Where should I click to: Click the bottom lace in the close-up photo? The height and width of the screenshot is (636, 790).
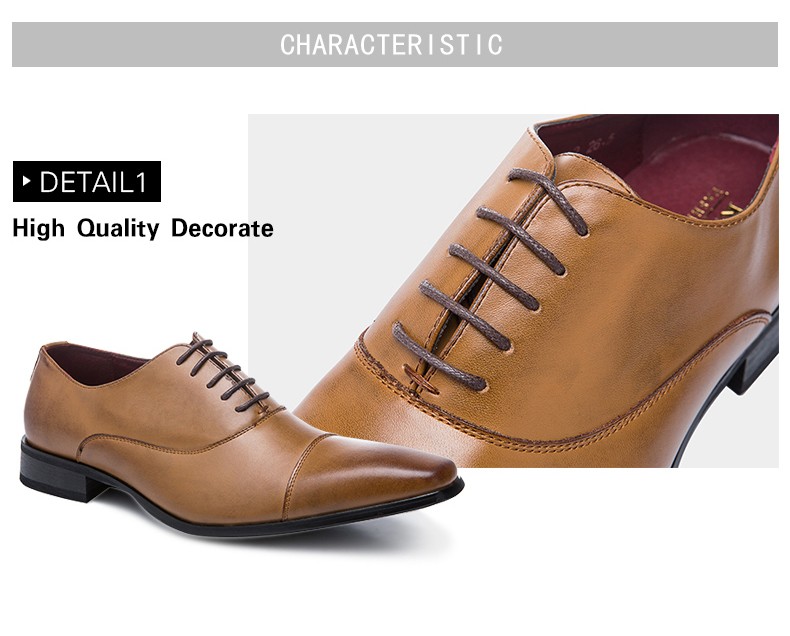[439, 357]
